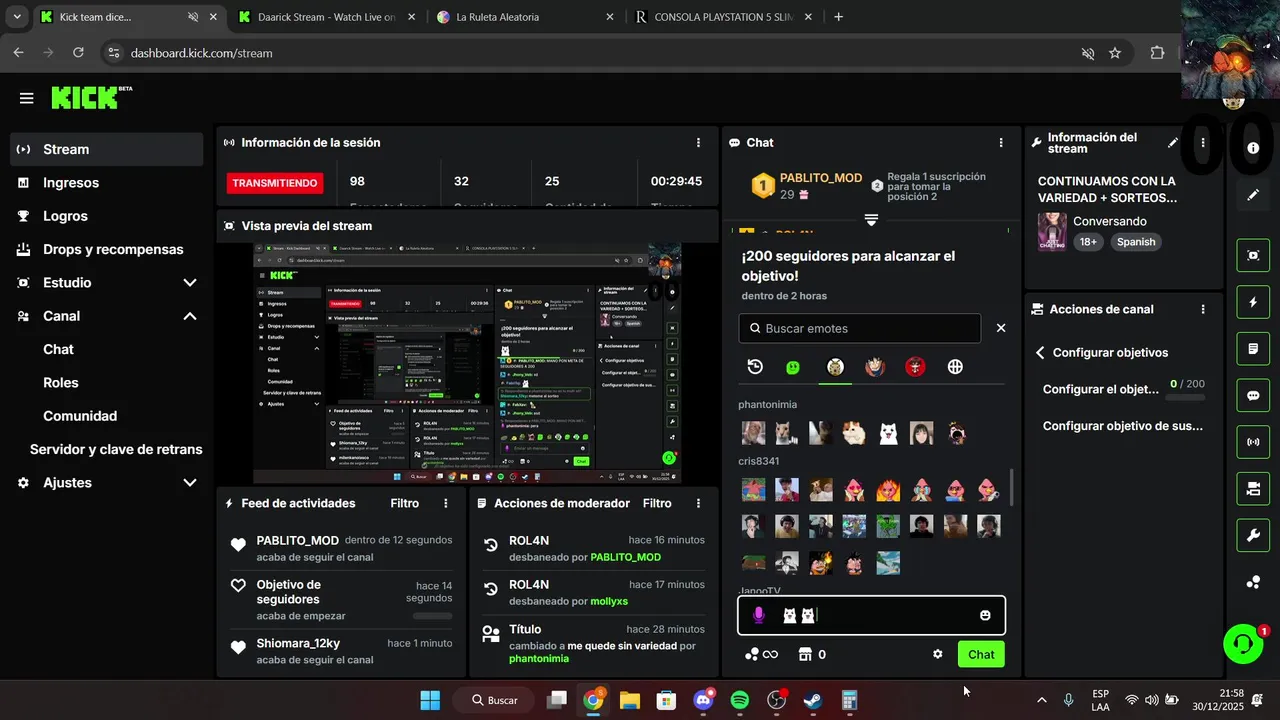The width and height of the screenshot is (1280, 720).
Task: Open the red avatar emote tab
Action: click(915, 367)
